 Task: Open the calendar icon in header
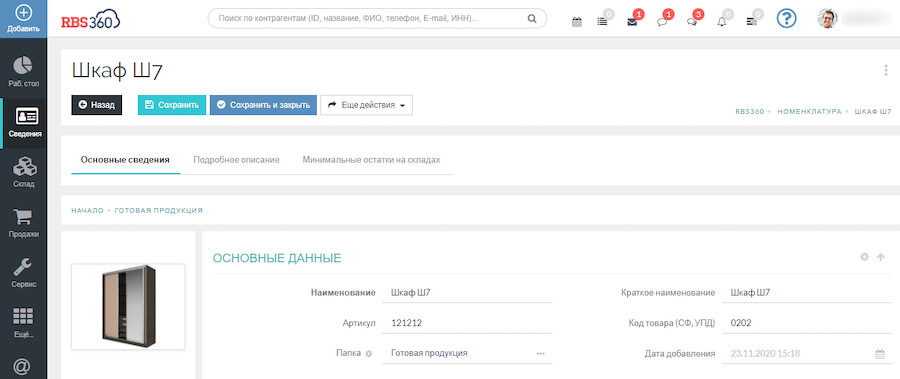(x=577, y=22)
